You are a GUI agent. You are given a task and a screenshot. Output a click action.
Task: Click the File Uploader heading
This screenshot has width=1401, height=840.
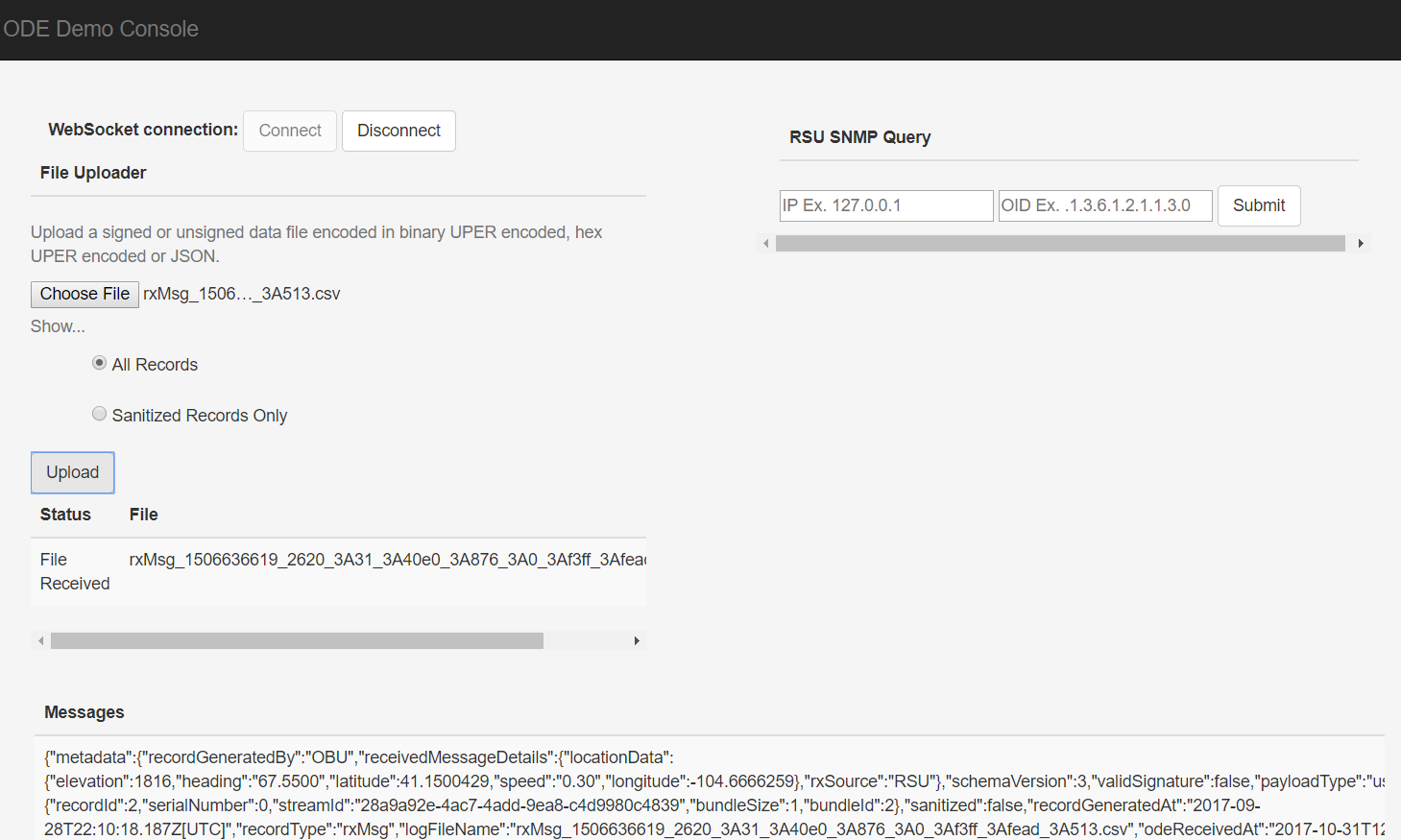93,173
